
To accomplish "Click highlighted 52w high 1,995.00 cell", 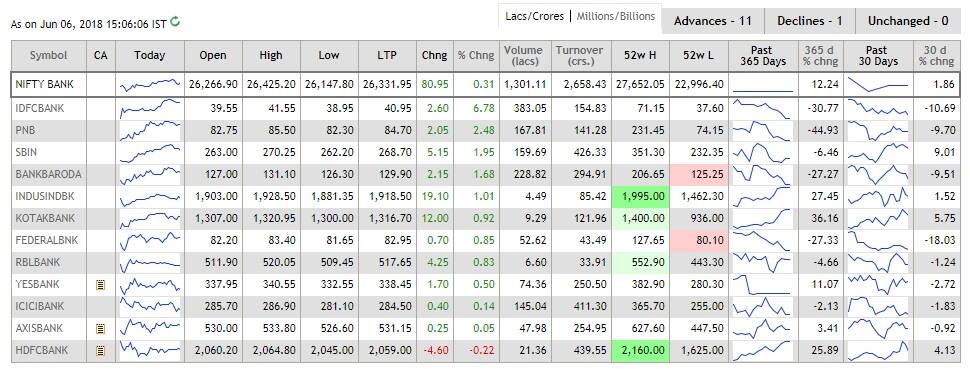I will 640,197.
